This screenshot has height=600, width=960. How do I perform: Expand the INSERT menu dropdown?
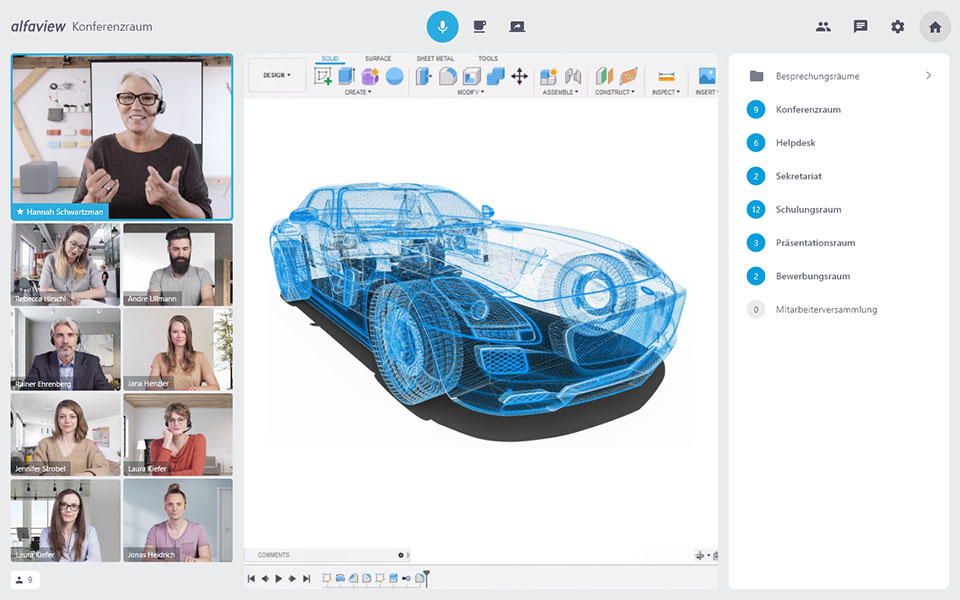point(707,92)
